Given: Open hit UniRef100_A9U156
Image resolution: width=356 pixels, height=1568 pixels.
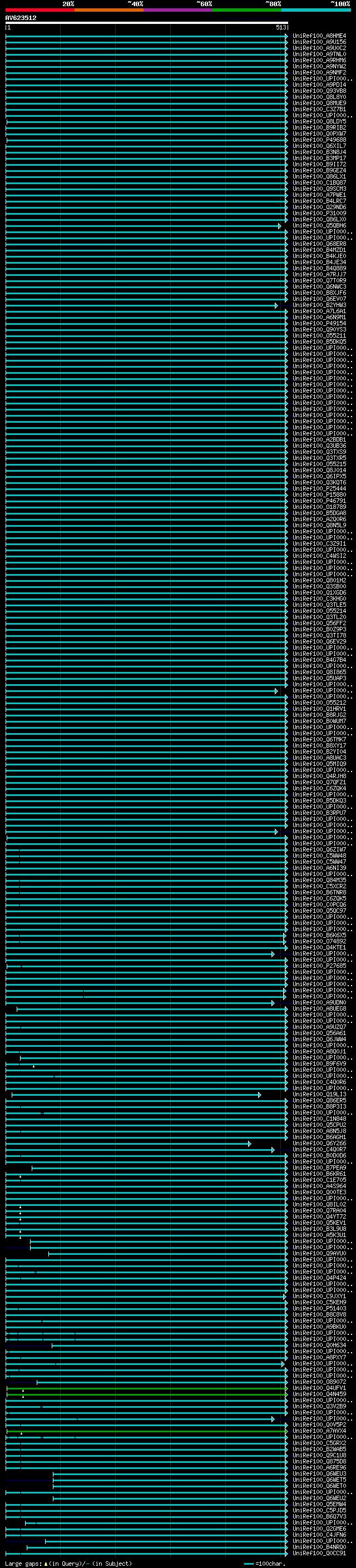Looking at the screenshot, I should (x=319, y=42).
